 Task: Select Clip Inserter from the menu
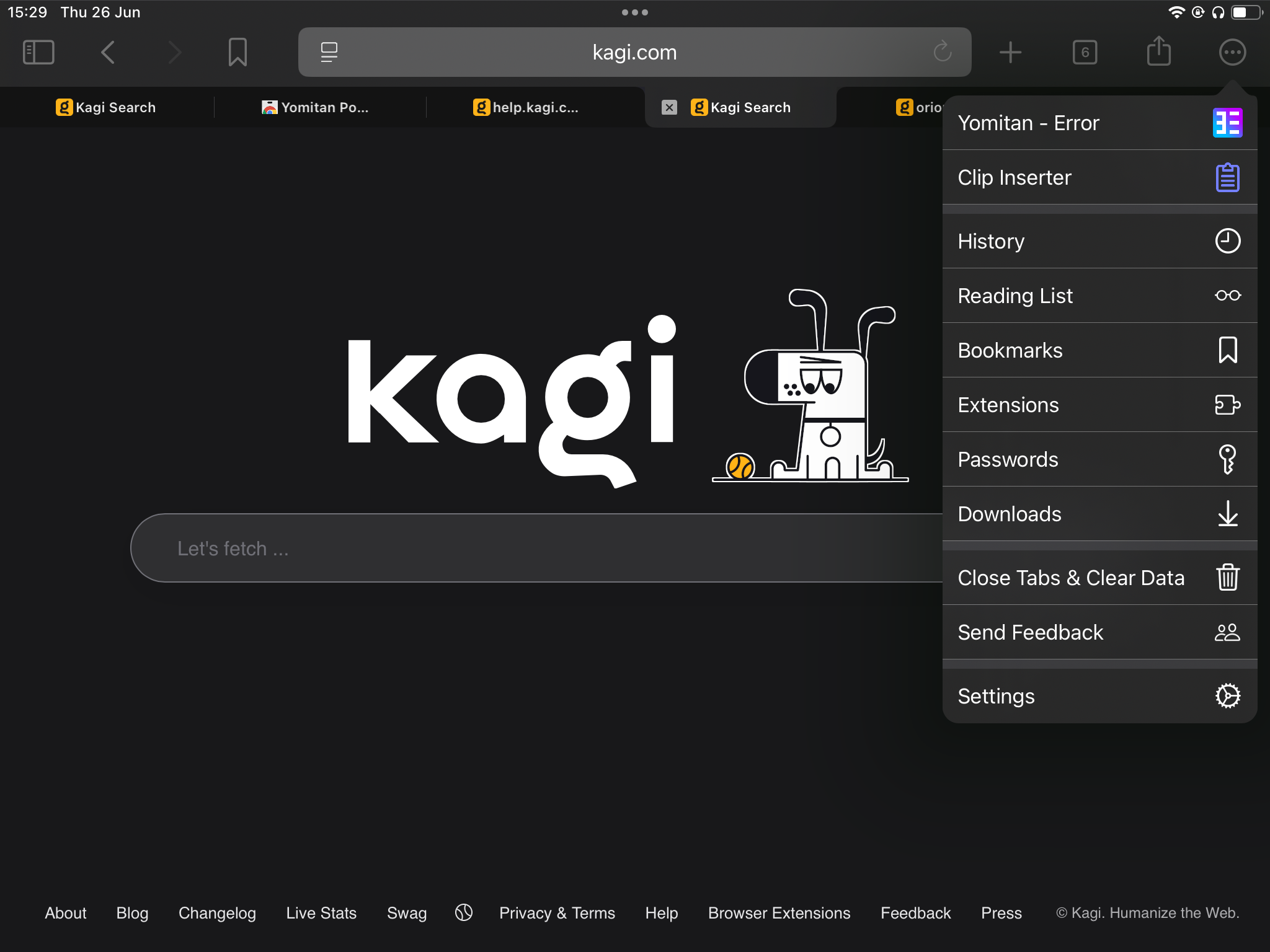click(1099, 177)
